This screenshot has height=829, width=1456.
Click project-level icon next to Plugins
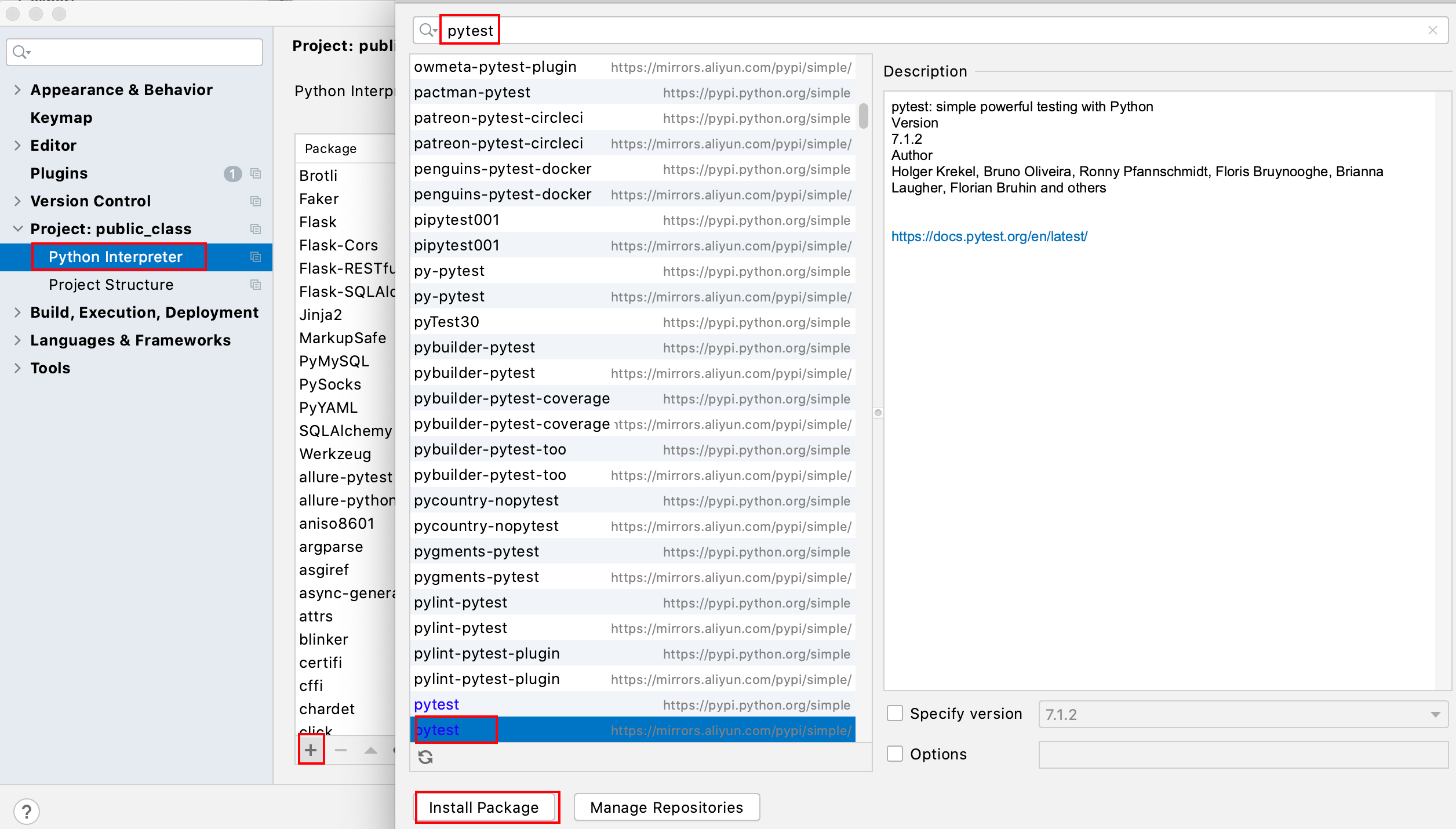pyautogui.click(x=256, y=173)
